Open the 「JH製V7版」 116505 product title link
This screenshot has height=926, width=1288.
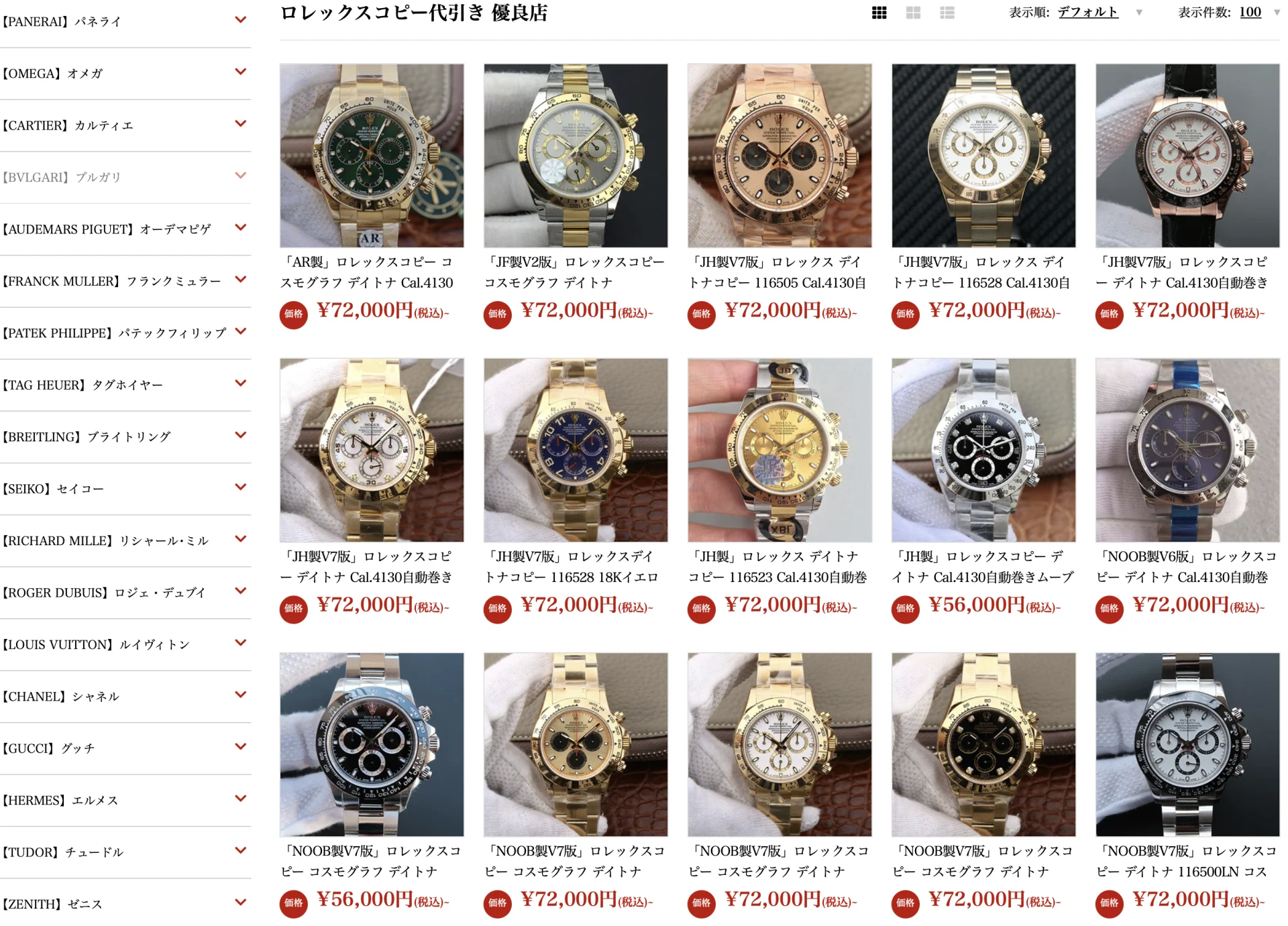click(778, 272)
